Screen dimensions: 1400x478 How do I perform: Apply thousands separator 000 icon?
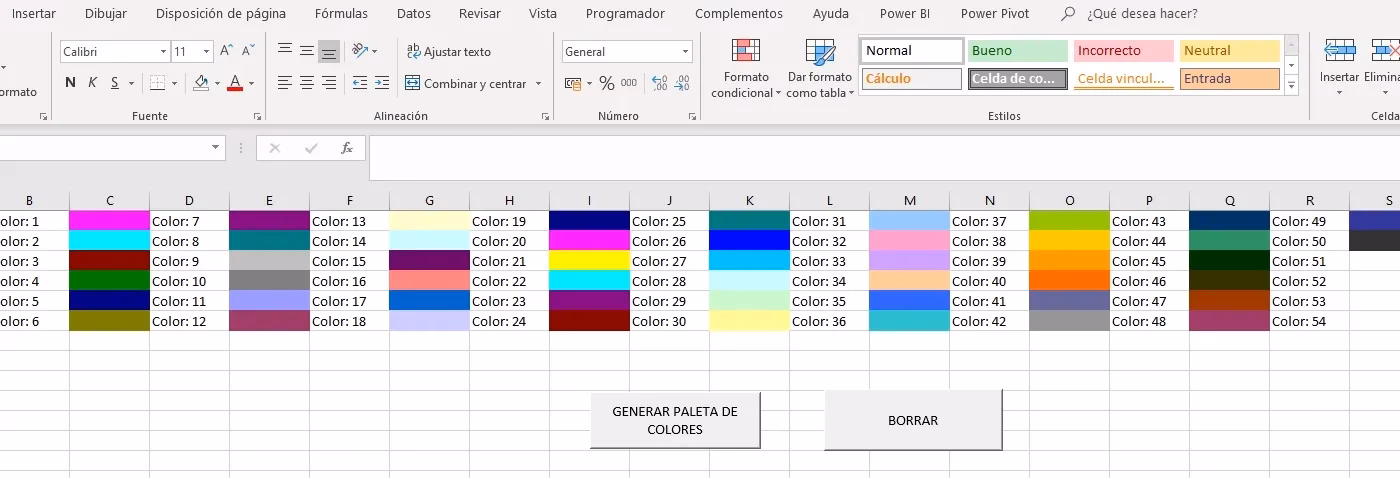point(630,83)
